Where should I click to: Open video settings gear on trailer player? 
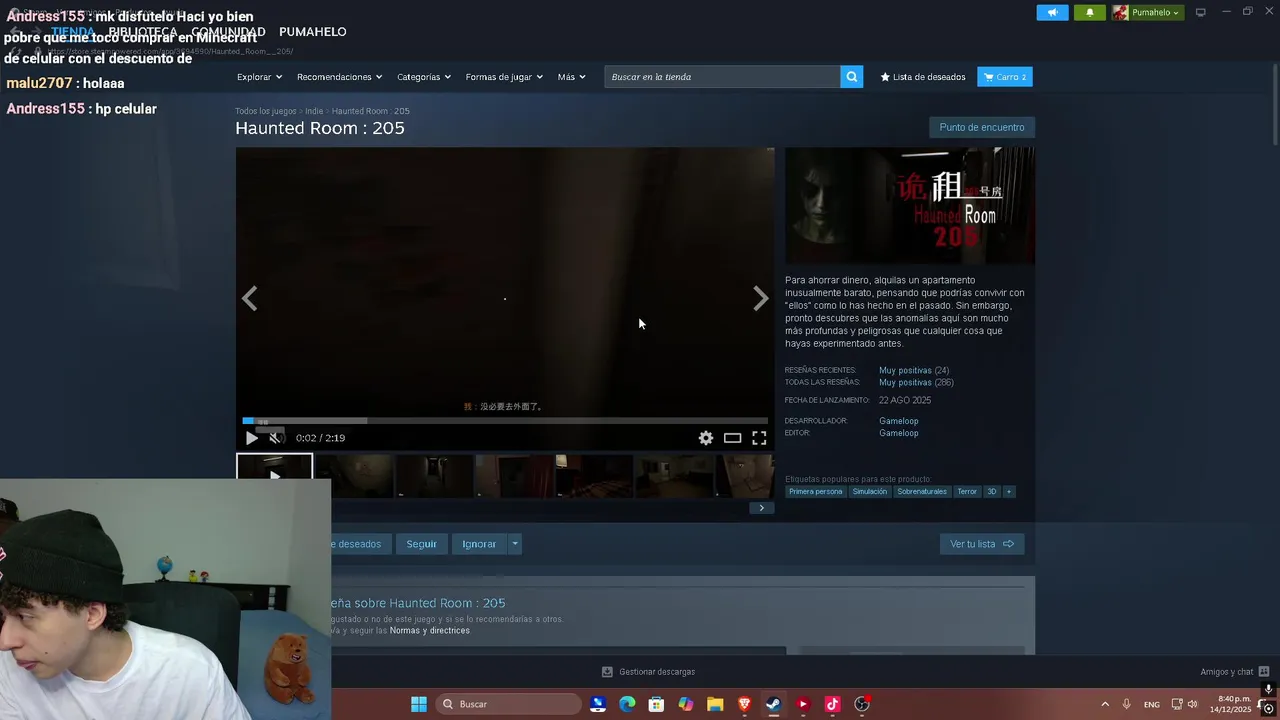(x=706, y=438)
